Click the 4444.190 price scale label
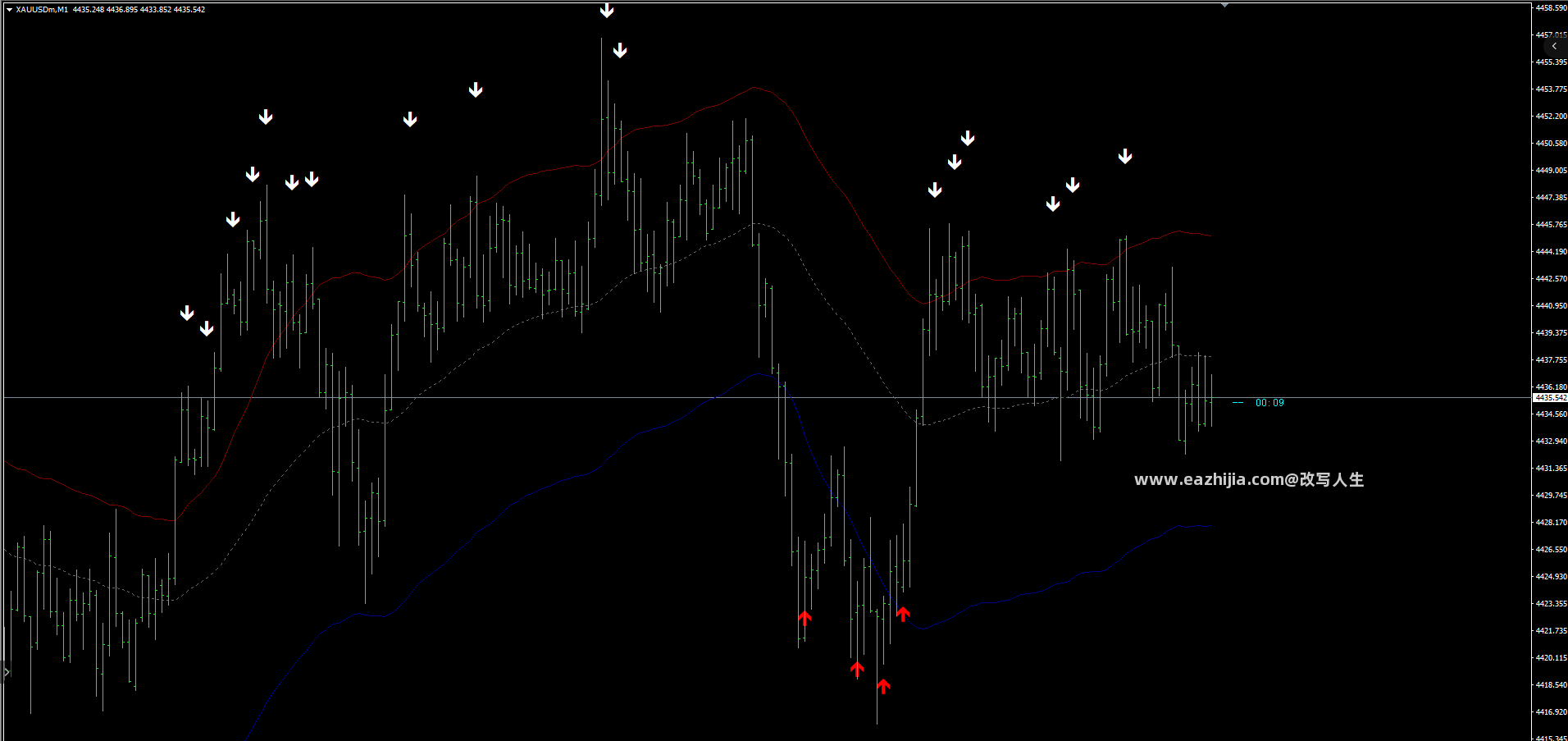The image size is (1568, 741). point(1551,252)
